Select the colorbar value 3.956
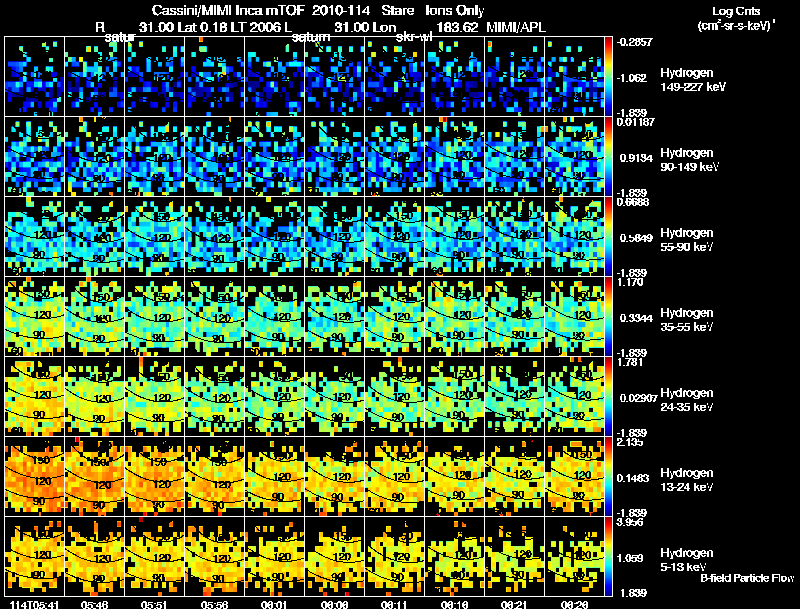Screen dimensions: 800x609 [x=630, y=522]
